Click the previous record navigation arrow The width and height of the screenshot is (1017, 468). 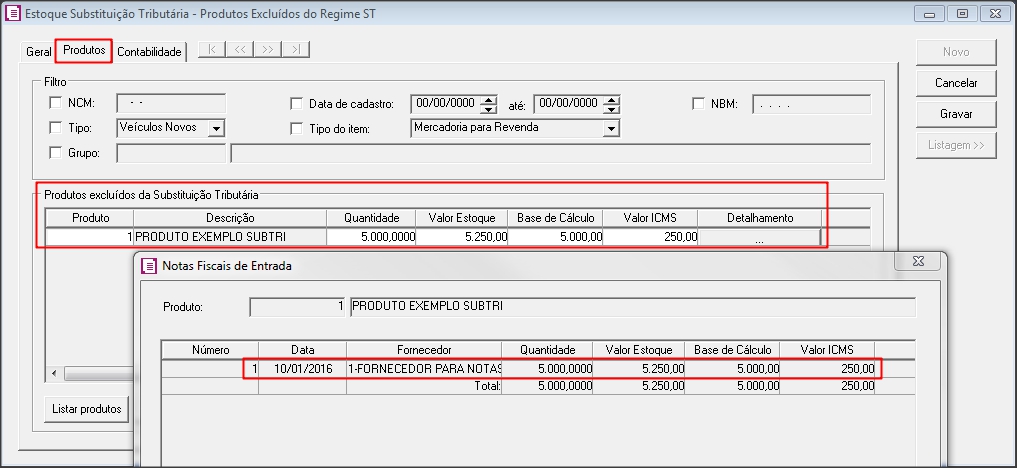pos(241,49)
